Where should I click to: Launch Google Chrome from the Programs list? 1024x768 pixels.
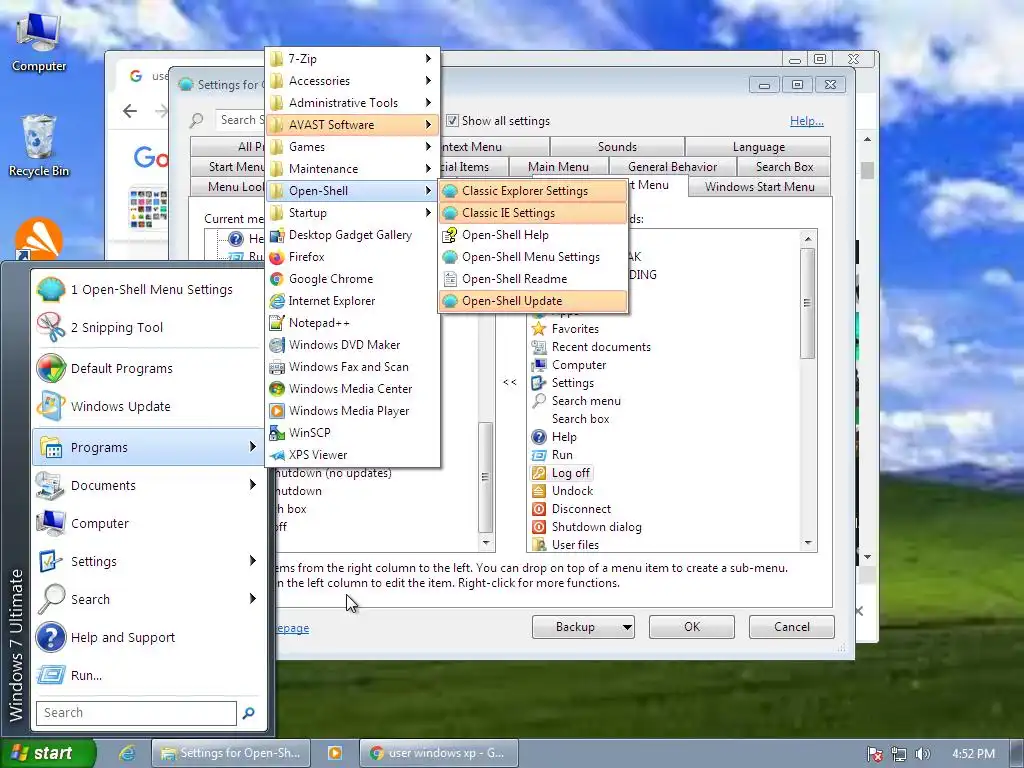pyautogui.click(x=353, y=279)
